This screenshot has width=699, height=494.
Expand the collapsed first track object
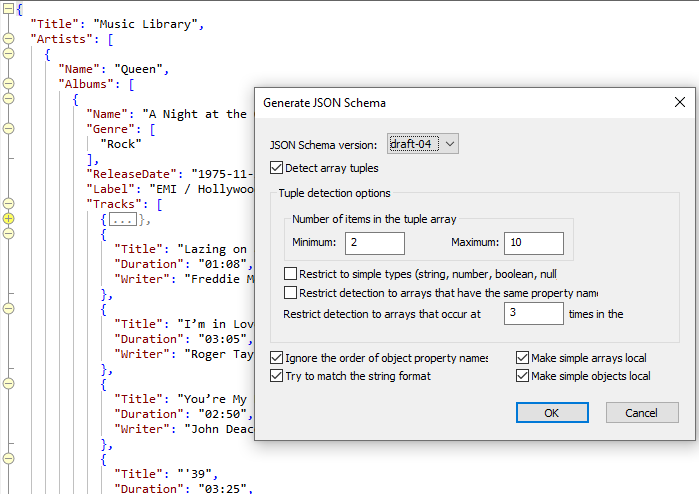pyautogui.click(x=8, y=218)
